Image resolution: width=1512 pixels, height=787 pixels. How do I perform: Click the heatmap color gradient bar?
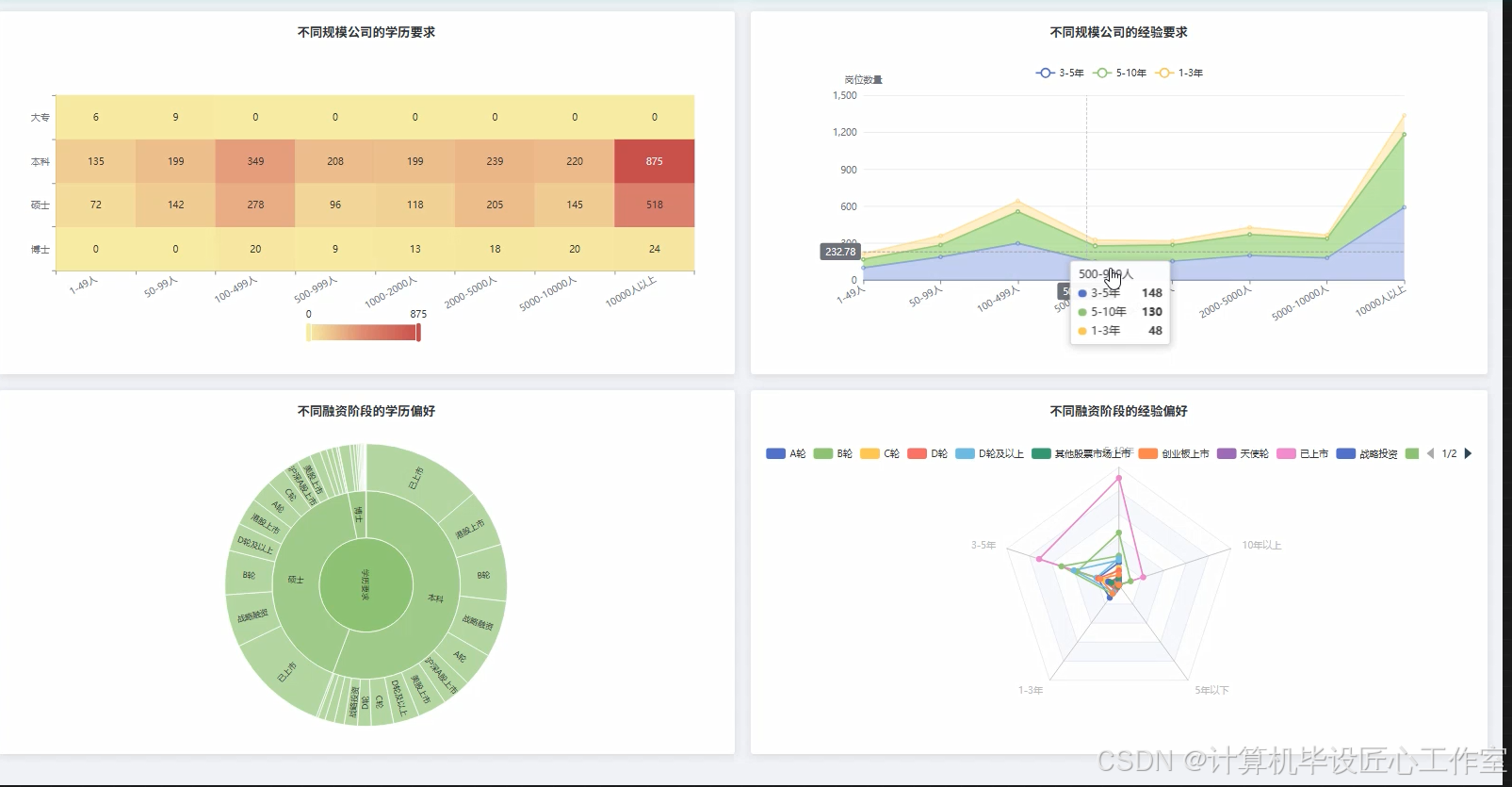click(364, 333)
